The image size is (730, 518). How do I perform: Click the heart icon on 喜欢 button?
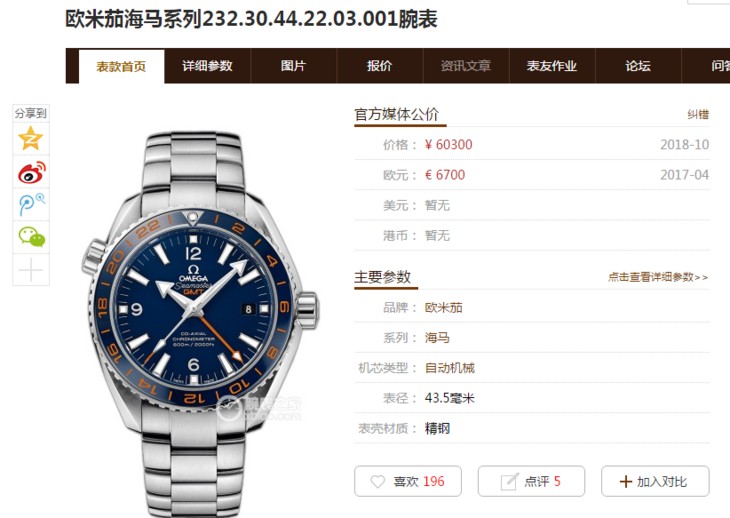[378, 482]
